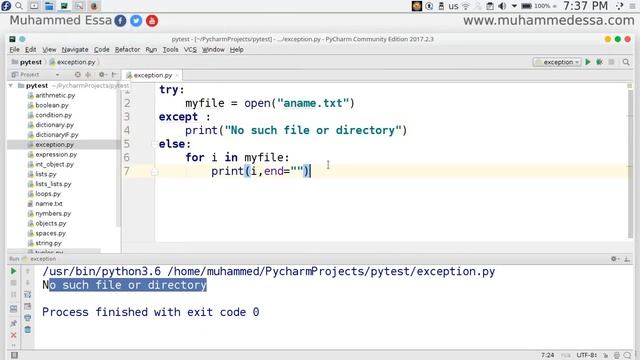Click the desktop search magnifier icon
640x360 pixels.
pyautogui.click(x=19, y=6)
